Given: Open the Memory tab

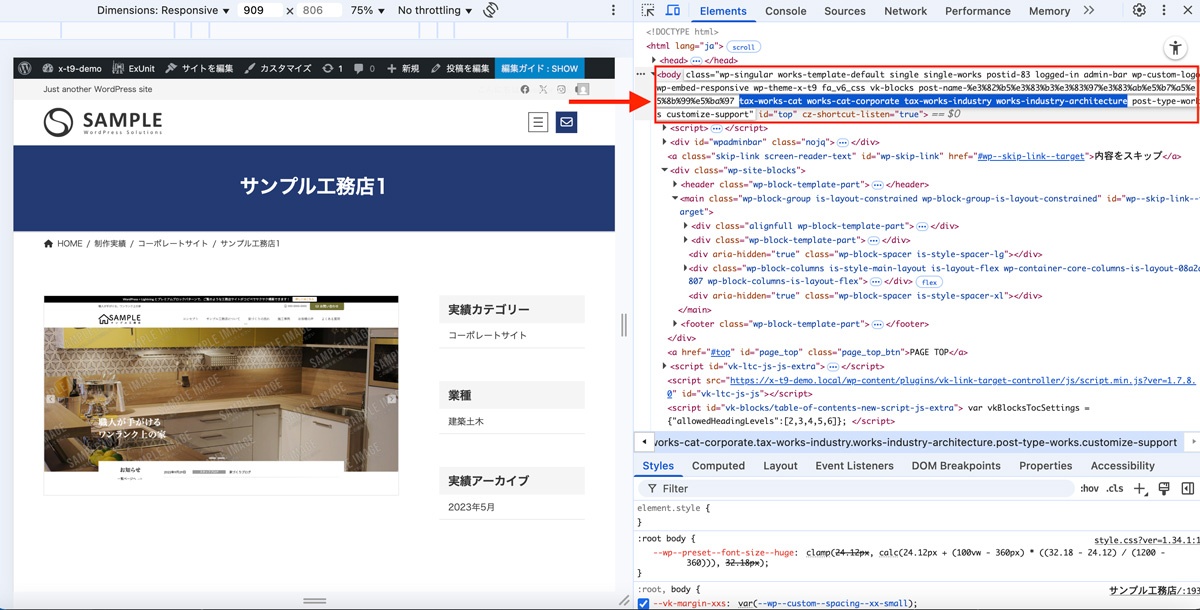Looking at the screenshot, I should [1049, 11].
